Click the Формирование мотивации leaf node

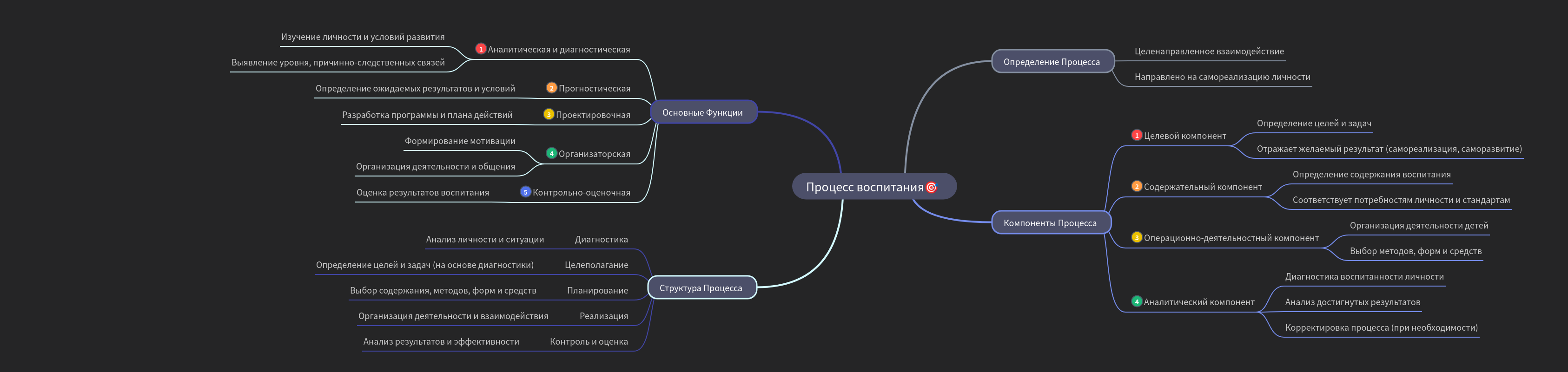click(460, 141)
